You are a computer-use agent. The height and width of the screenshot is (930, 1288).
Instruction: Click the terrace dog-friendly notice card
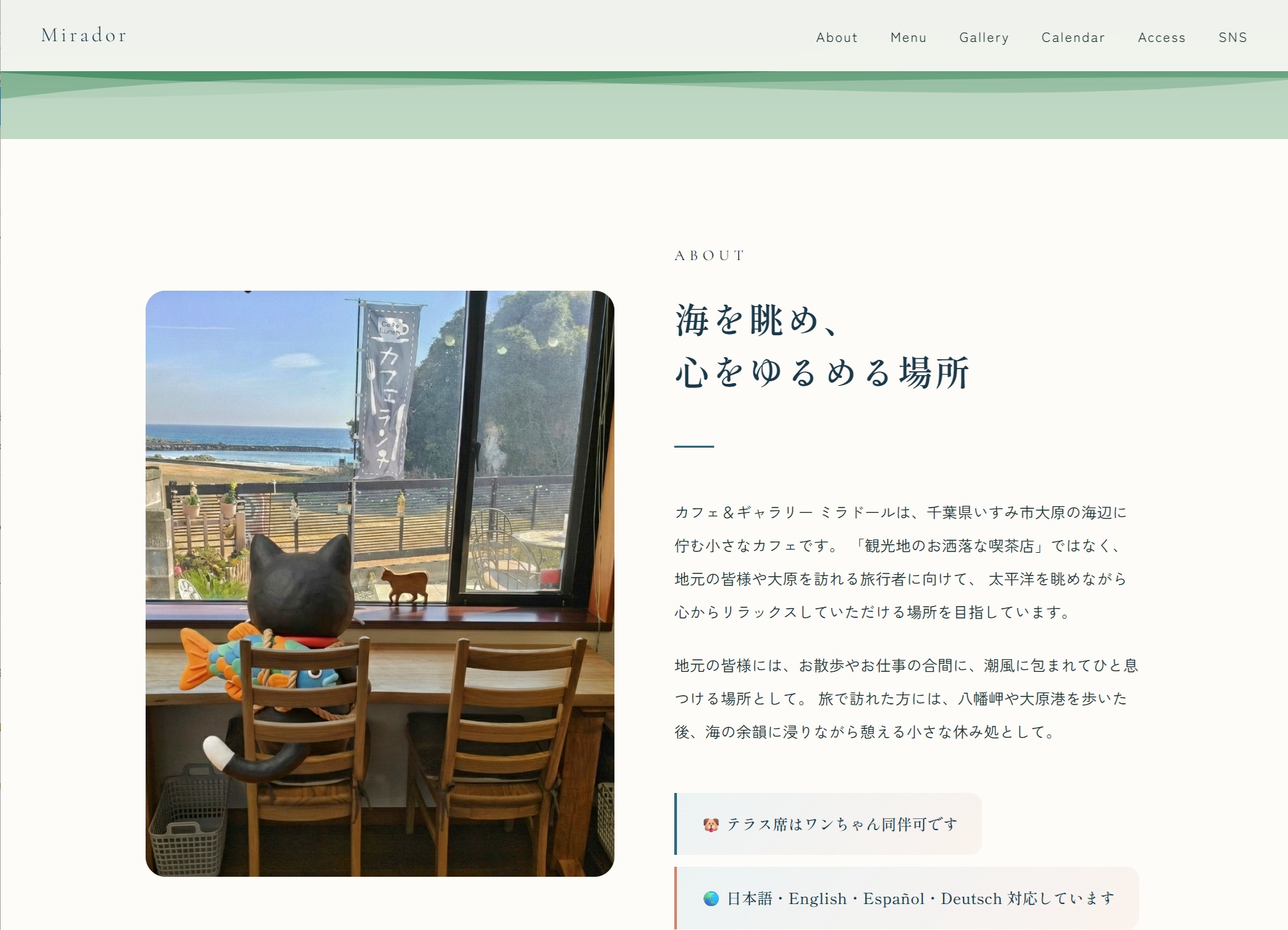pos(827,823)
